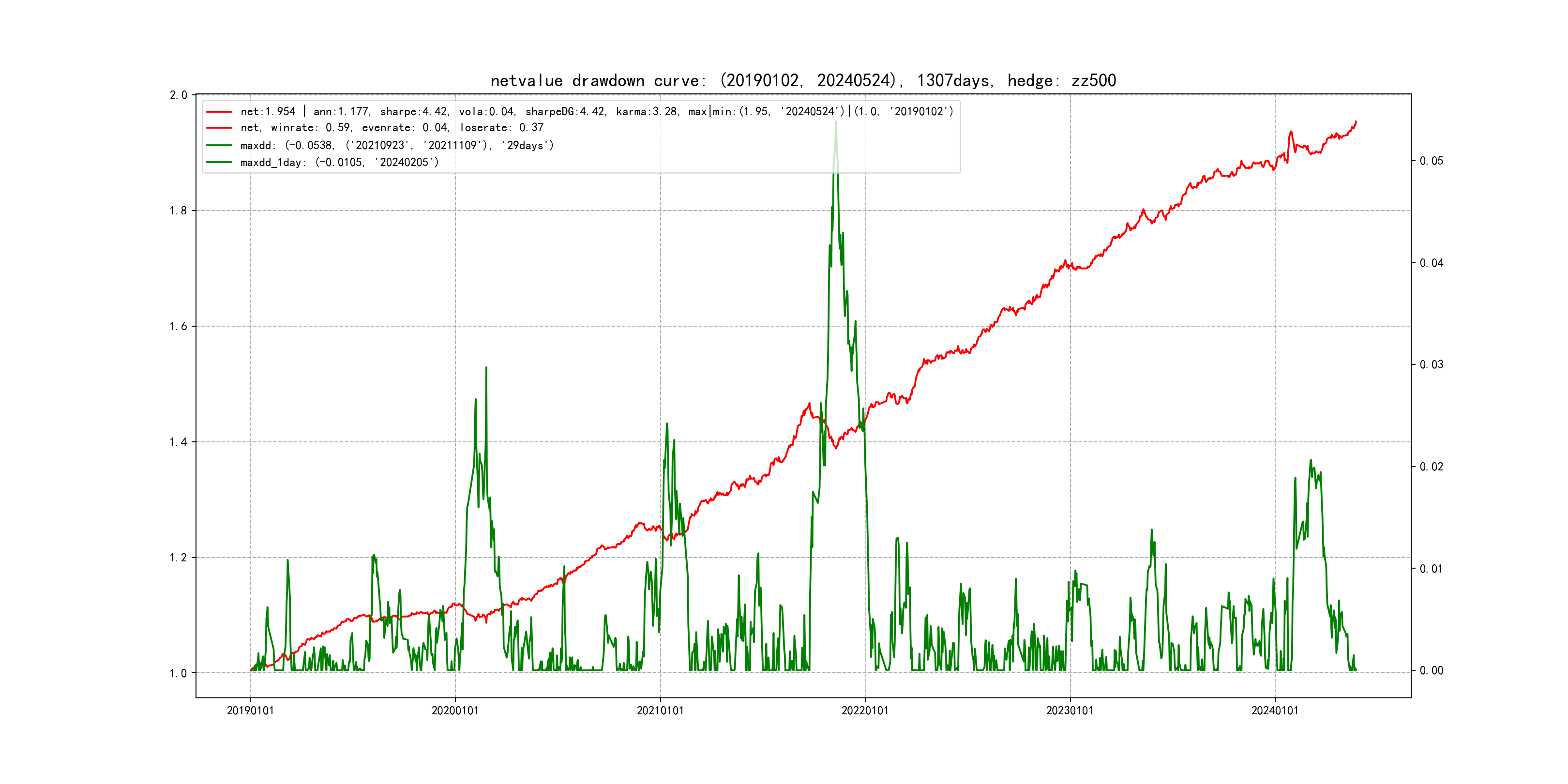Viewport: 1568px width, 784px height.
Task: Click the green swatch beside maxdd_1day legend entry
Action: point(219,163)
